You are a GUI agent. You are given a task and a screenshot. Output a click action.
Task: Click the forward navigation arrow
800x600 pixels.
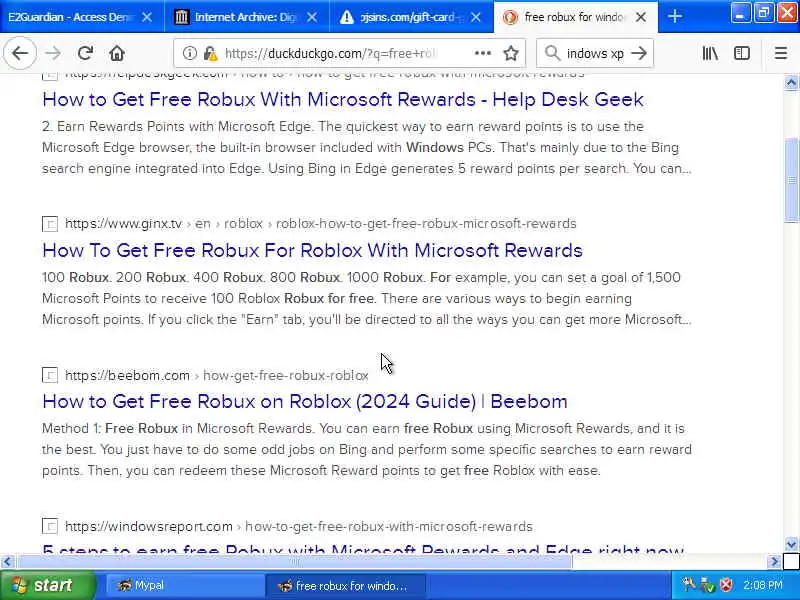click(53, 53)
